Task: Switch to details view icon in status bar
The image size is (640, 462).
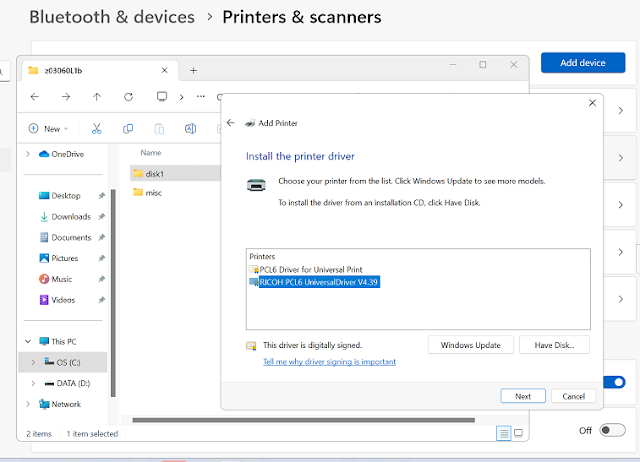Action: click(503, 433)
